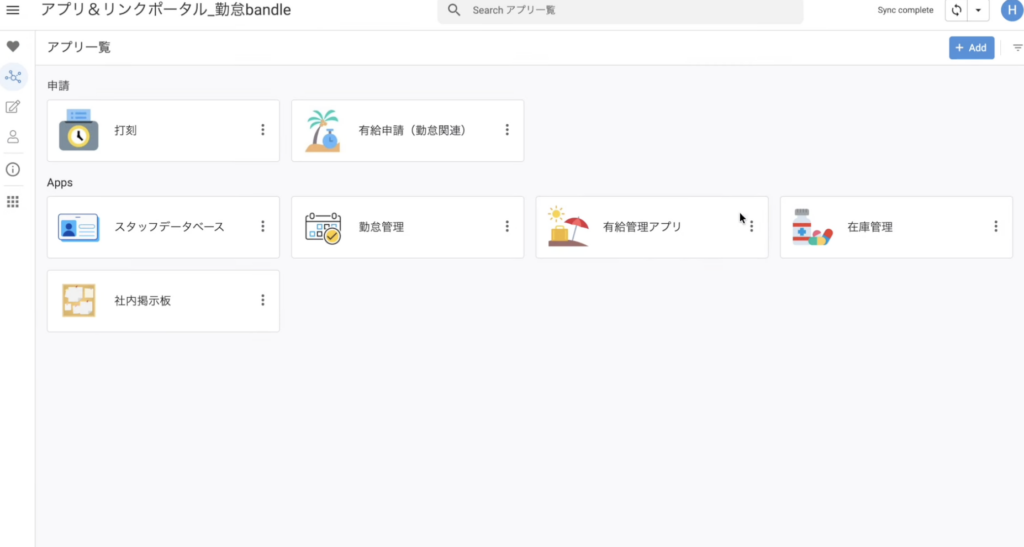Open options menu for 在庫管理 card
Viewport: 1024px width, 547px height.
coord(996,227)
